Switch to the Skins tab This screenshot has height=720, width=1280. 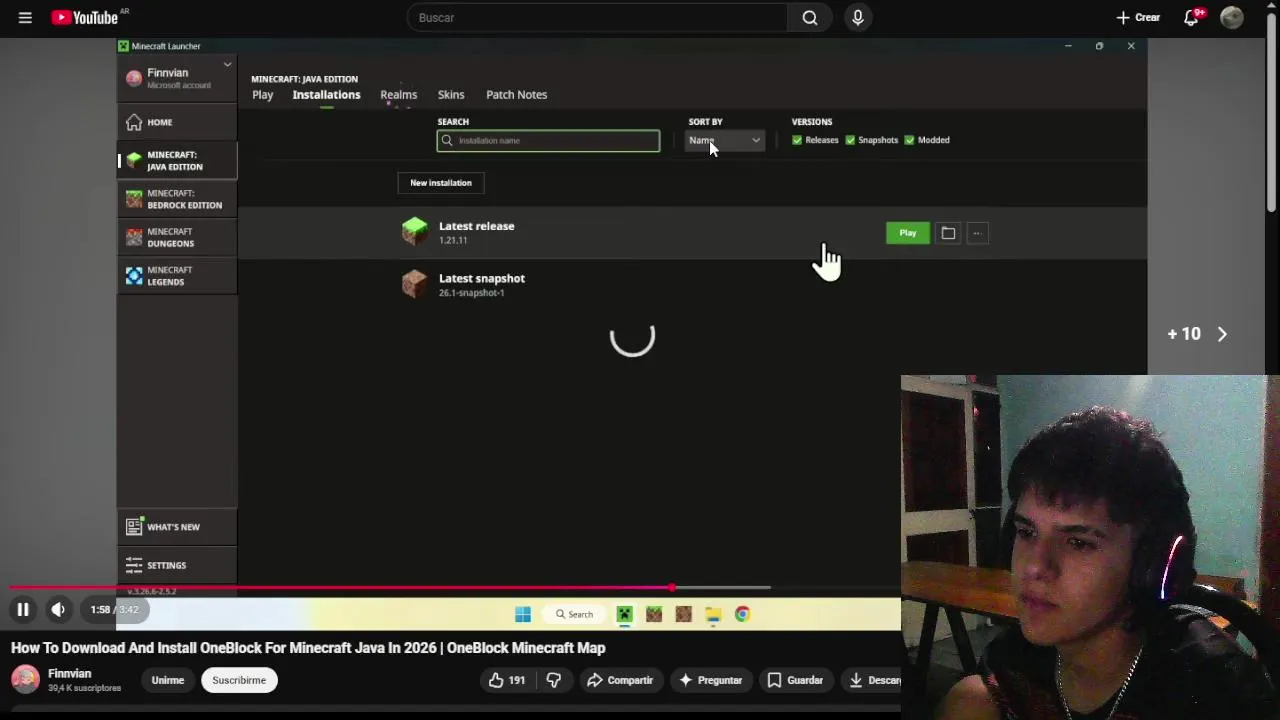click(451, 94)
